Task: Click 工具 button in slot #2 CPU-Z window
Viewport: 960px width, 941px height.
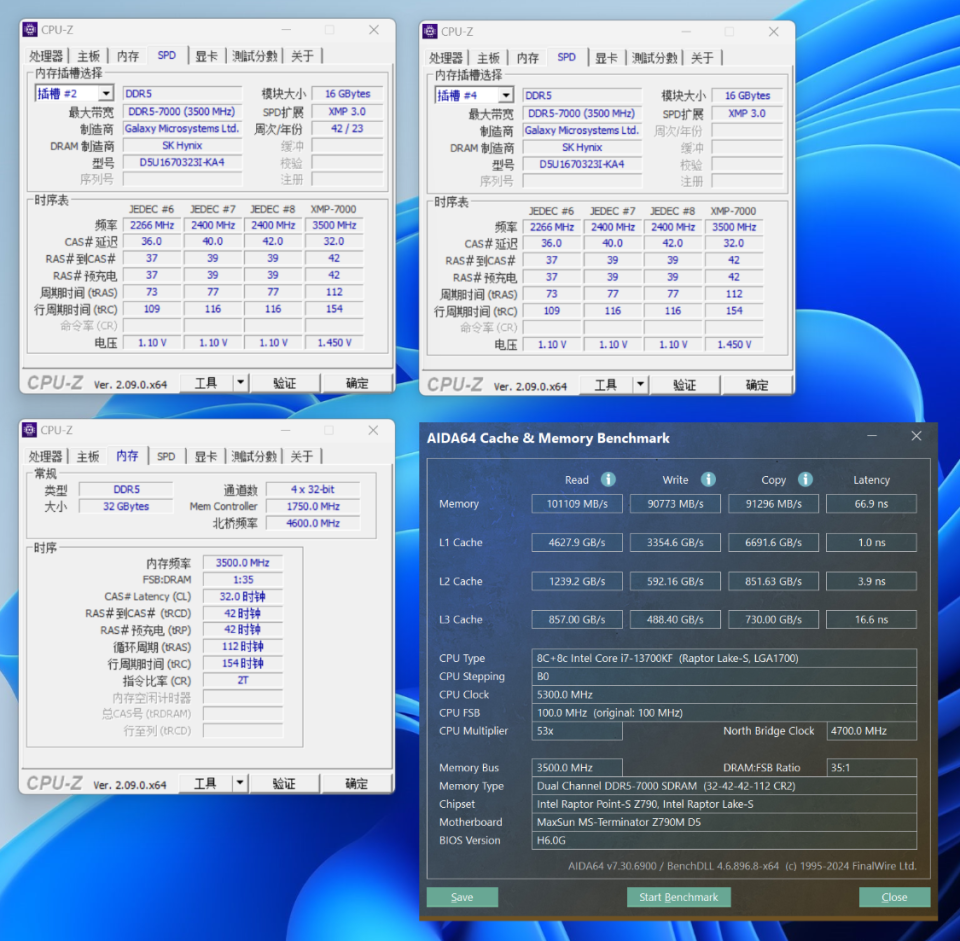Action: click(206, 383)
